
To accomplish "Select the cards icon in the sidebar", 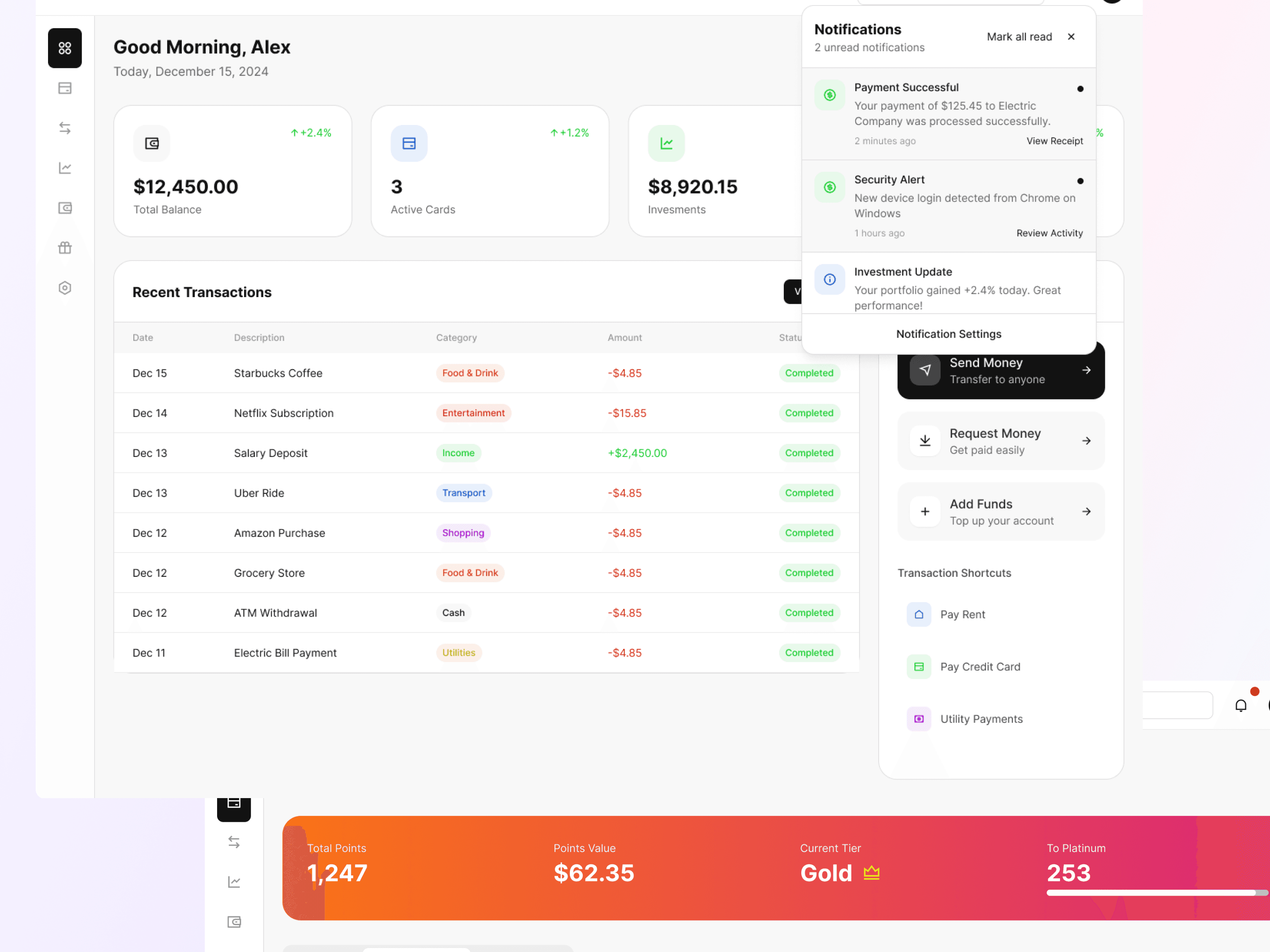I will coord(65,88).
